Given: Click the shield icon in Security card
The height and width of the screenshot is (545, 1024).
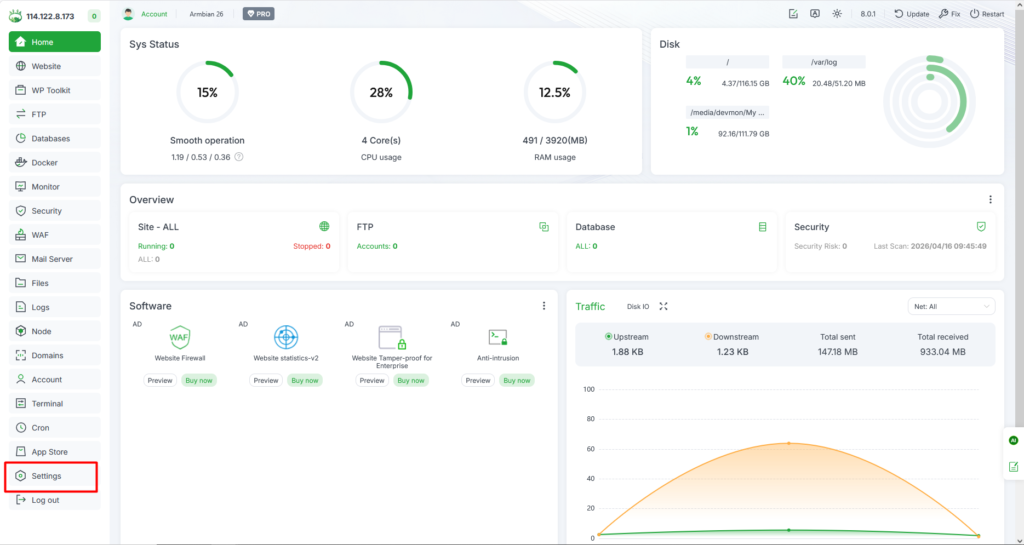Looking at the screenshot, I should (981, 227).
